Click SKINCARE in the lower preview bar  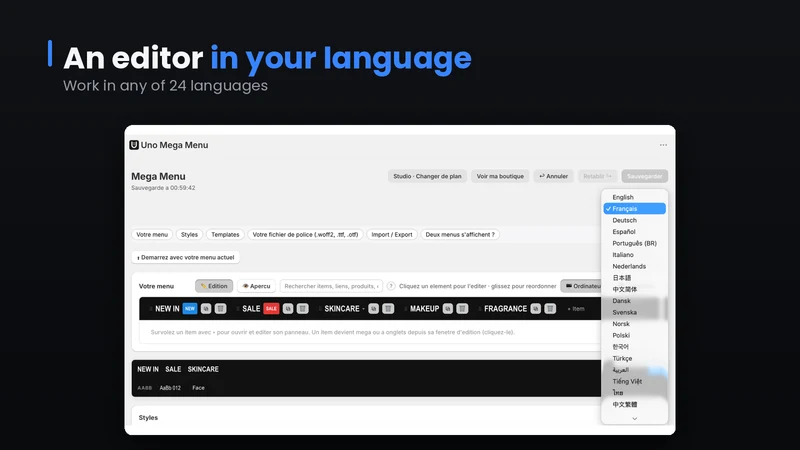pyautogui.click(x=203, y=369)
